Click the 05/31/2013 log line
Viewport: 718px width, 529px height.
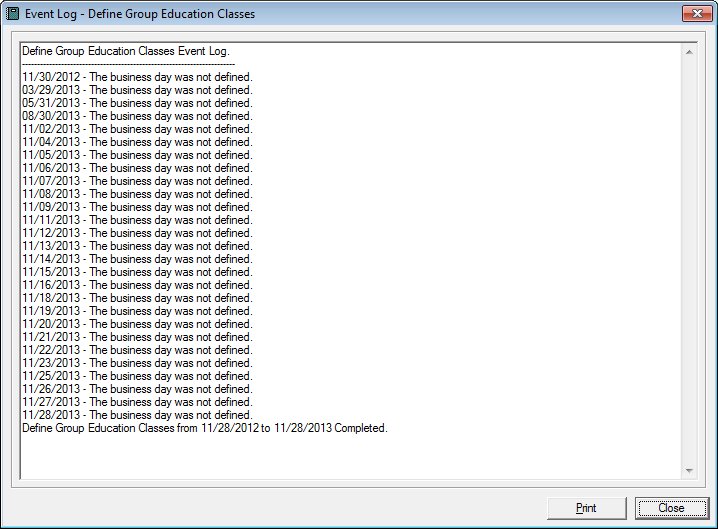pos(137,103)
